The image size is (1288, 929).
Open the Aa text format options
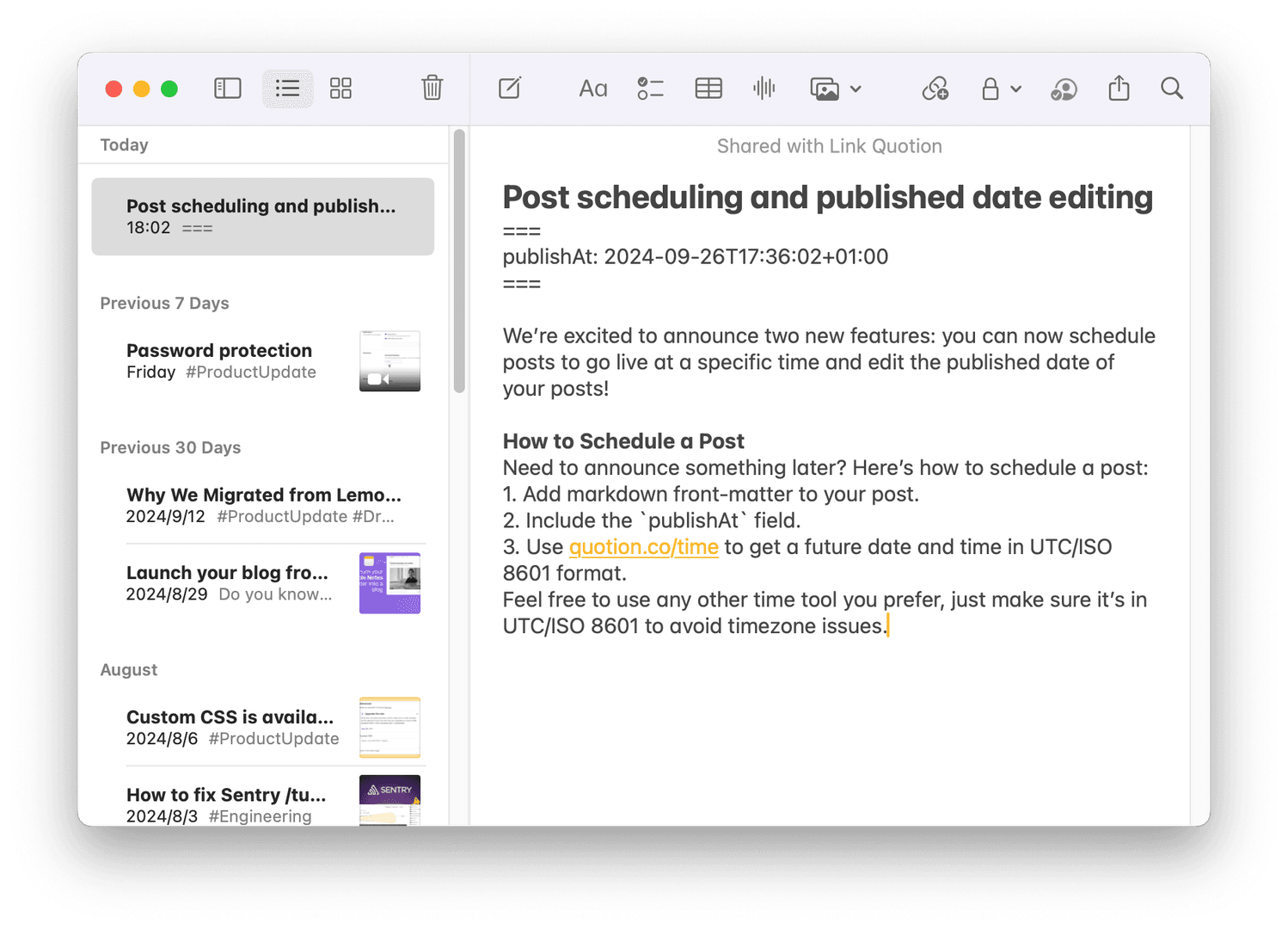(x=592, y=89)
